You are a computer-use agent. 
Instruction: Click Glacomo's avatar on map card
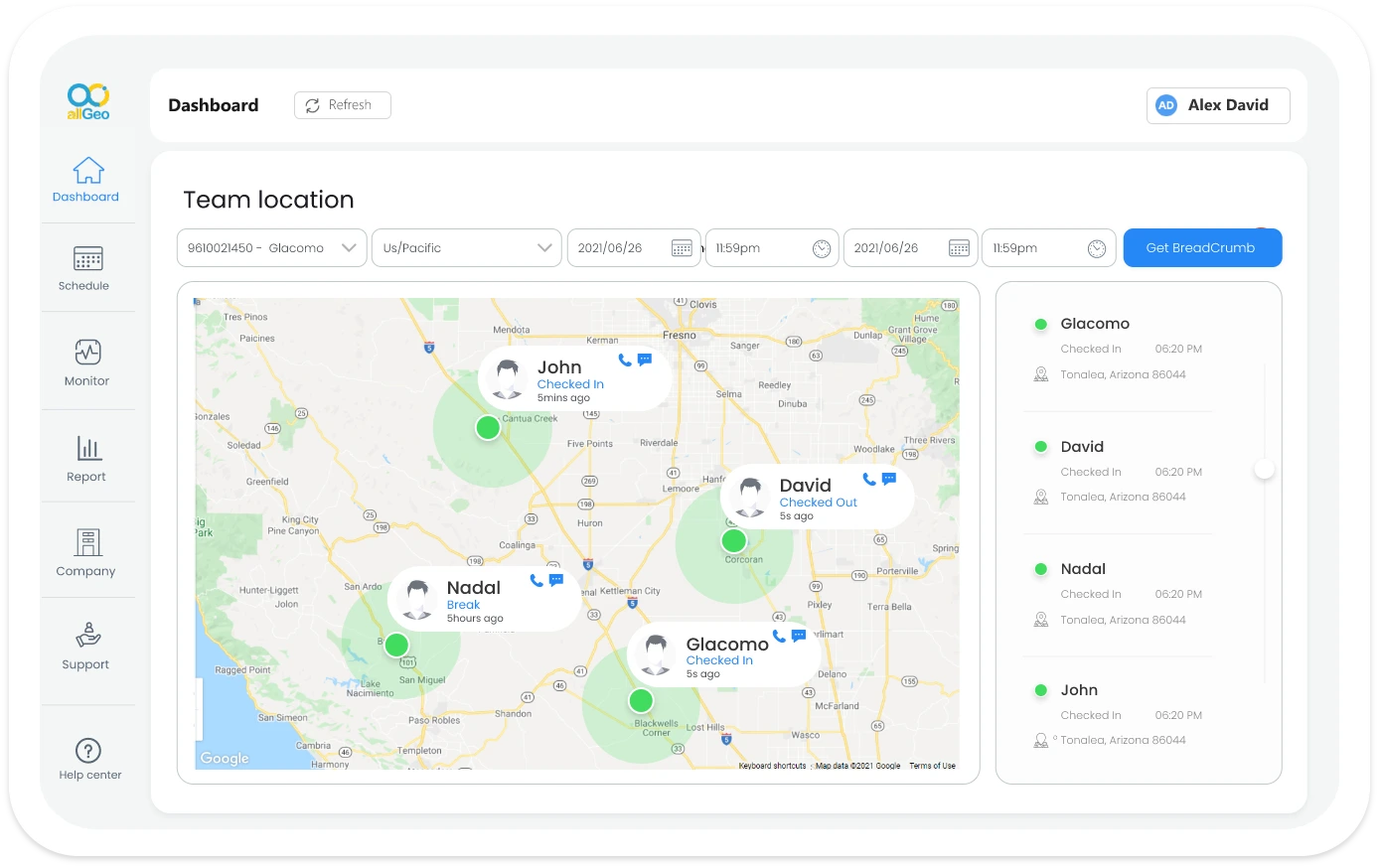(x=656, y=655)
